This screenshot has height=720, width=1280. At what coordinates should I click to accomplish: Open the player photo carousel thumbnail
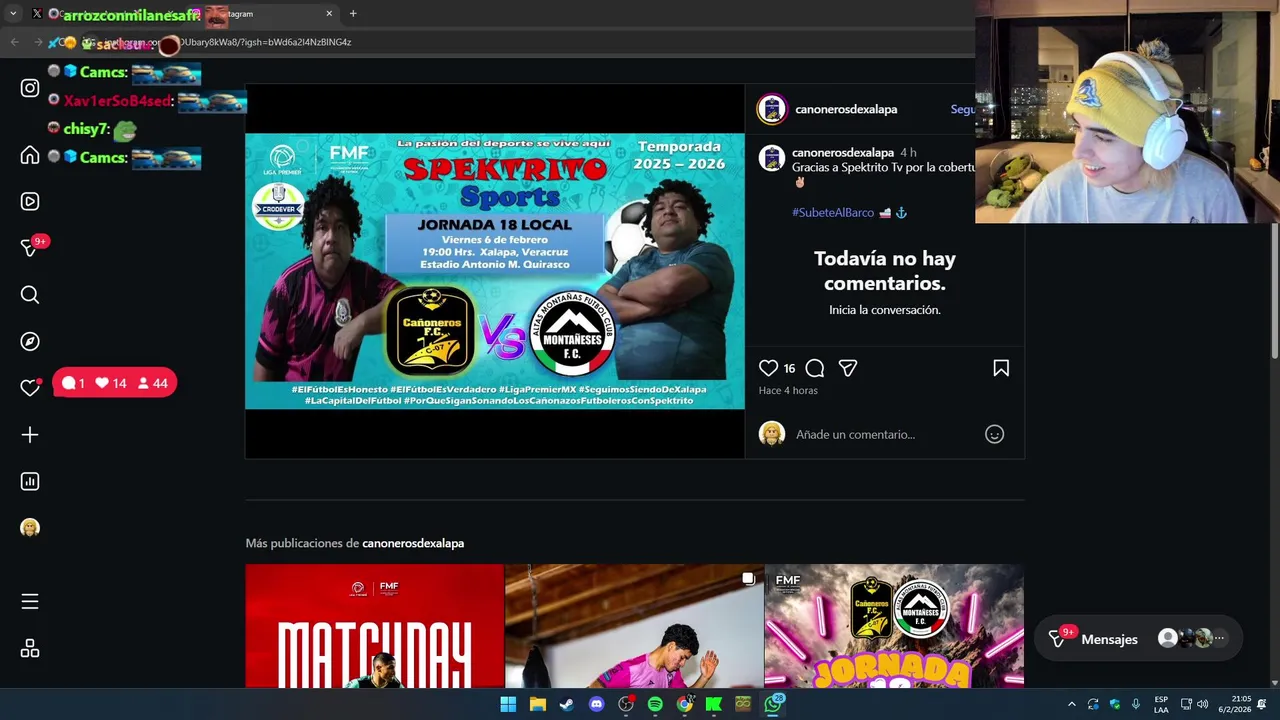tap(634, 626)
